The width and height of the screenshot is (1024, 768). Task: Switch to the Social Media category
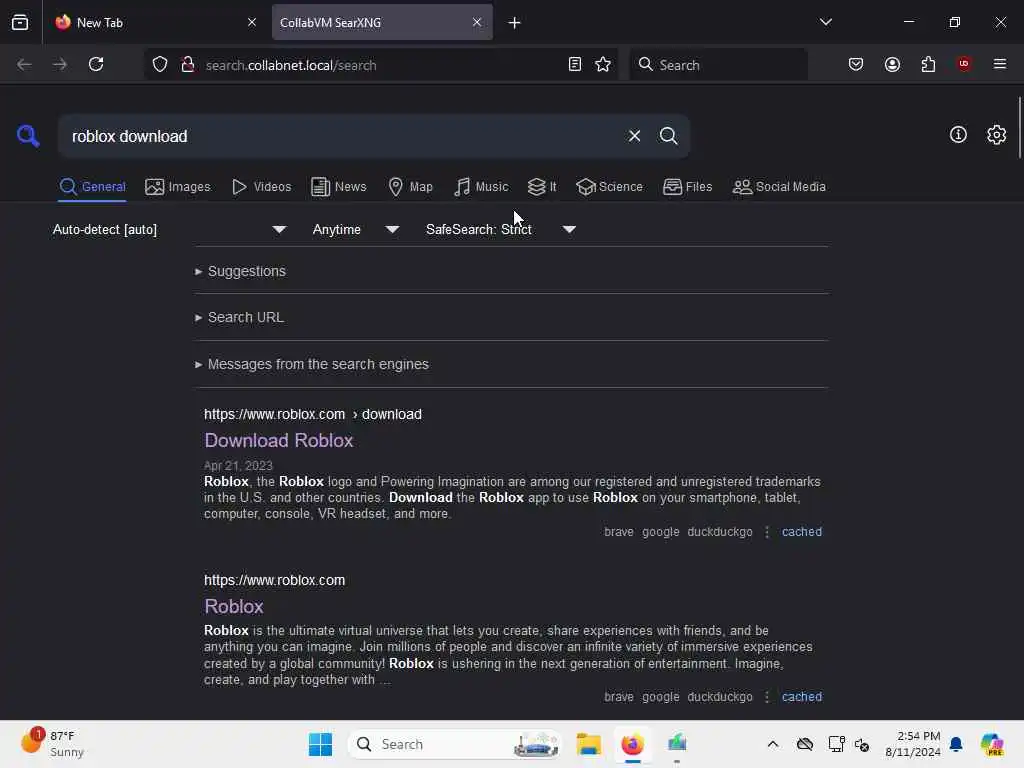[x=779, y=187]
